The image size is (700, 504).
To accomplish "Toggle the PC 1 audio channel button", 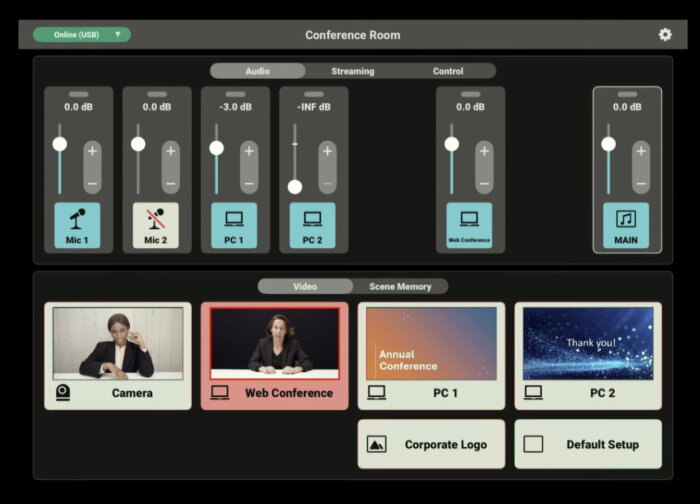I will [x=233, y=219].
